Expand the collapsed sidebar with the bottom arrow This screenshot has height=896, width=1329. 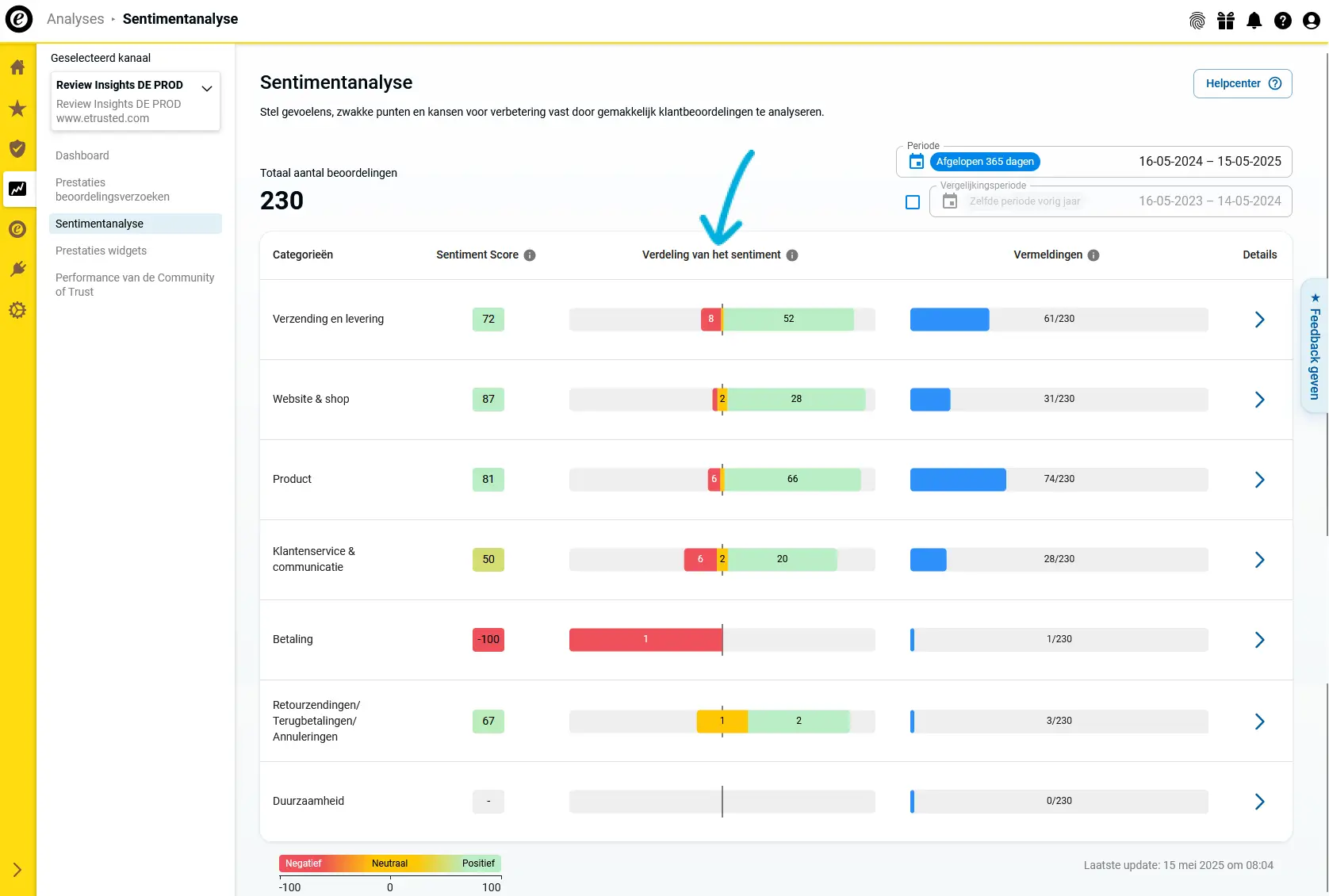click(x=17, y=870)
